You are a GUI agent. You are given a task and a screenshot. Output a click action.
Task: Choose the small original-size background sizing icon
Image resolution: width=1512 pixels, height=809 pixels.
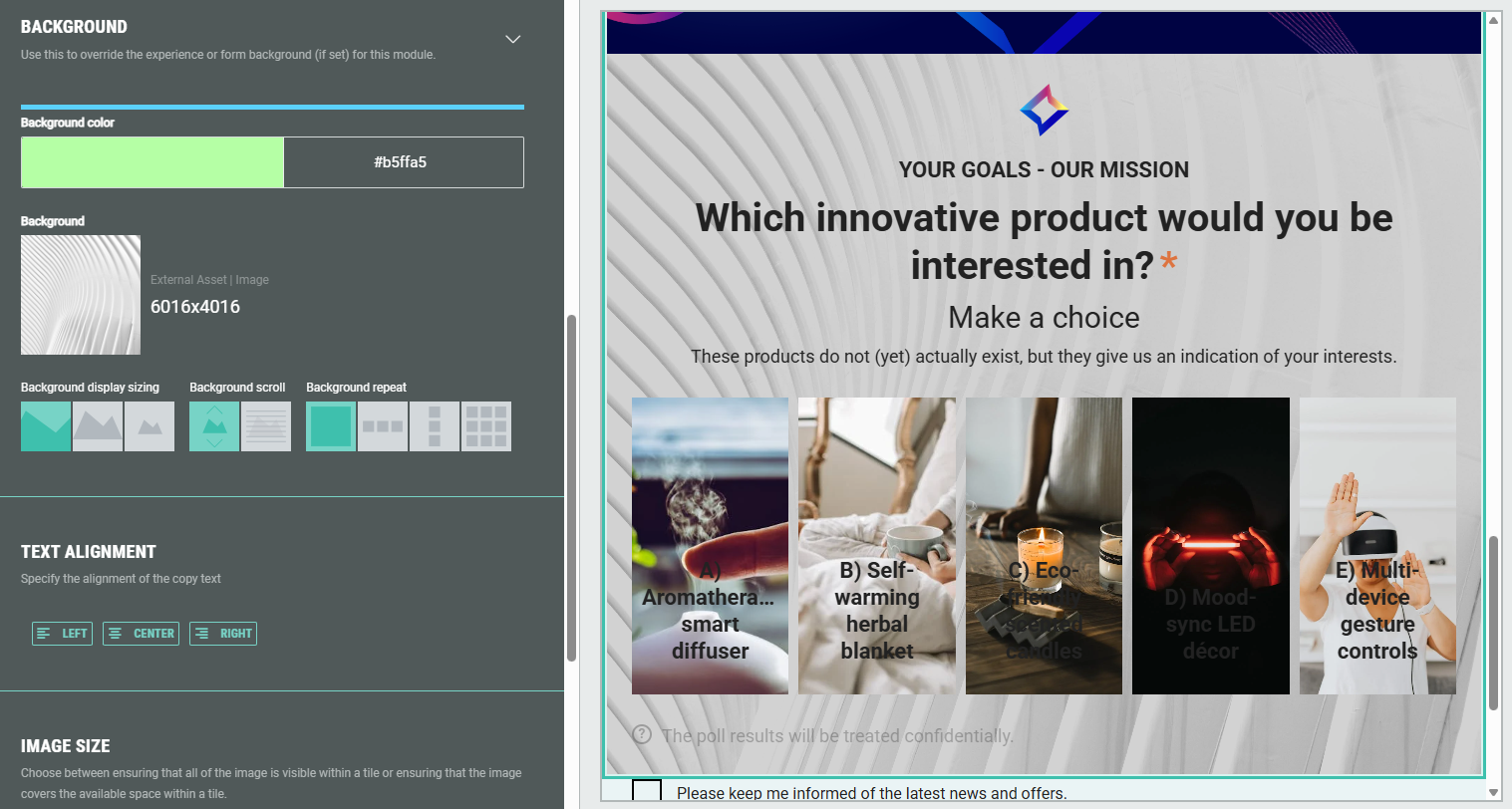click(x=150, y=426)
